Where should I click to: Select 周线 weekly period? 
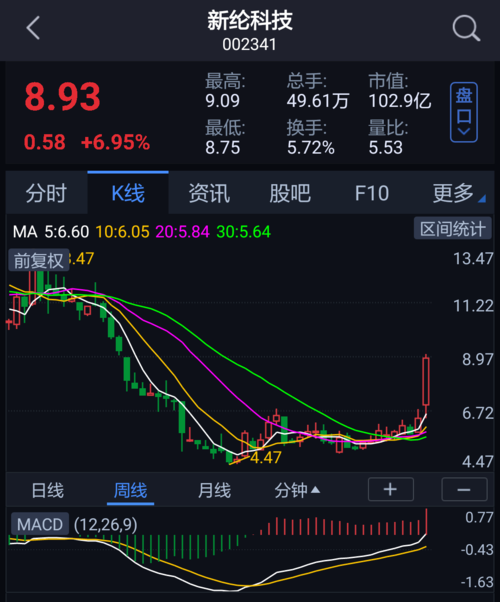(131, 490)
